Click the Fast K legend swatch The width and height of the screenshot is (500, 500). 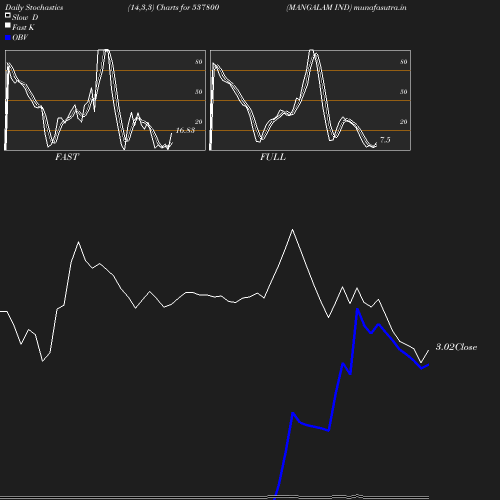[8, 25]
